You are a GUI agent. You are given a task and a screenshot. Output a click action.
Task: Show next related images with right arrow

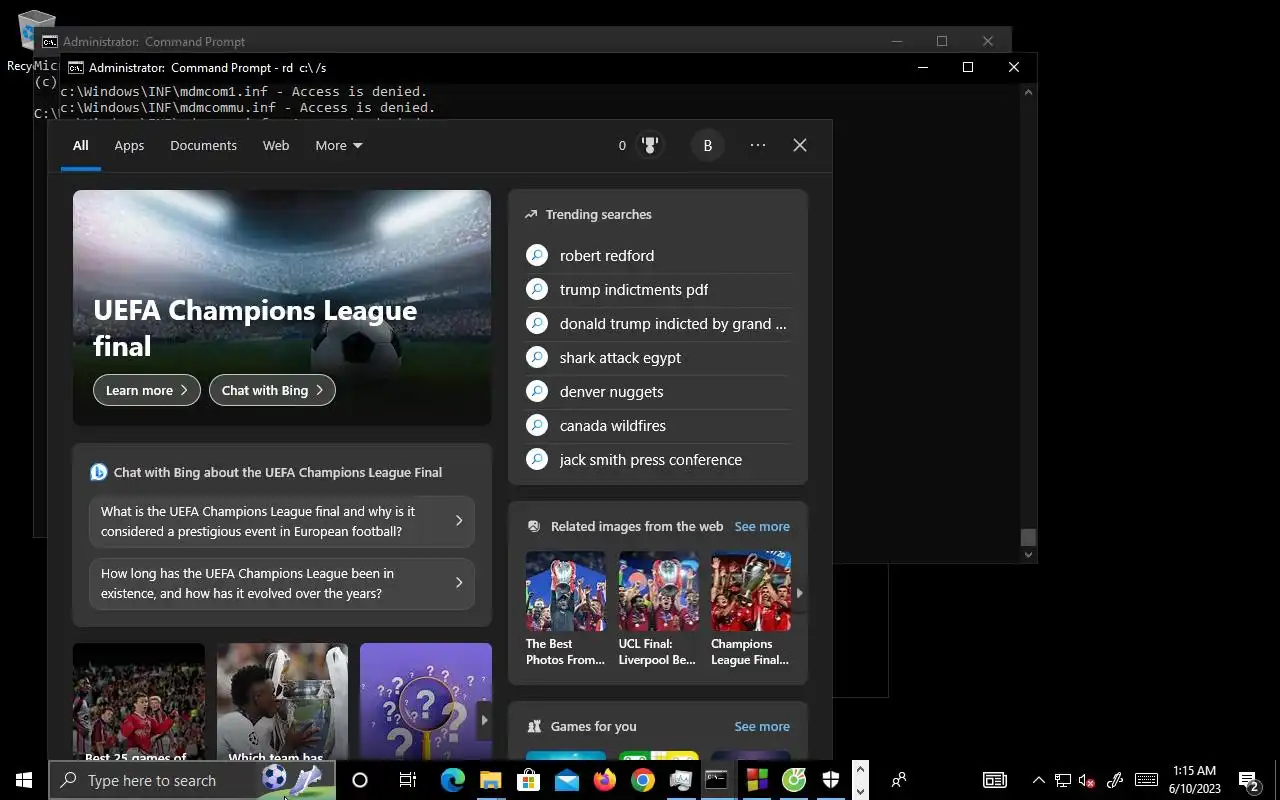click(799, 592)
